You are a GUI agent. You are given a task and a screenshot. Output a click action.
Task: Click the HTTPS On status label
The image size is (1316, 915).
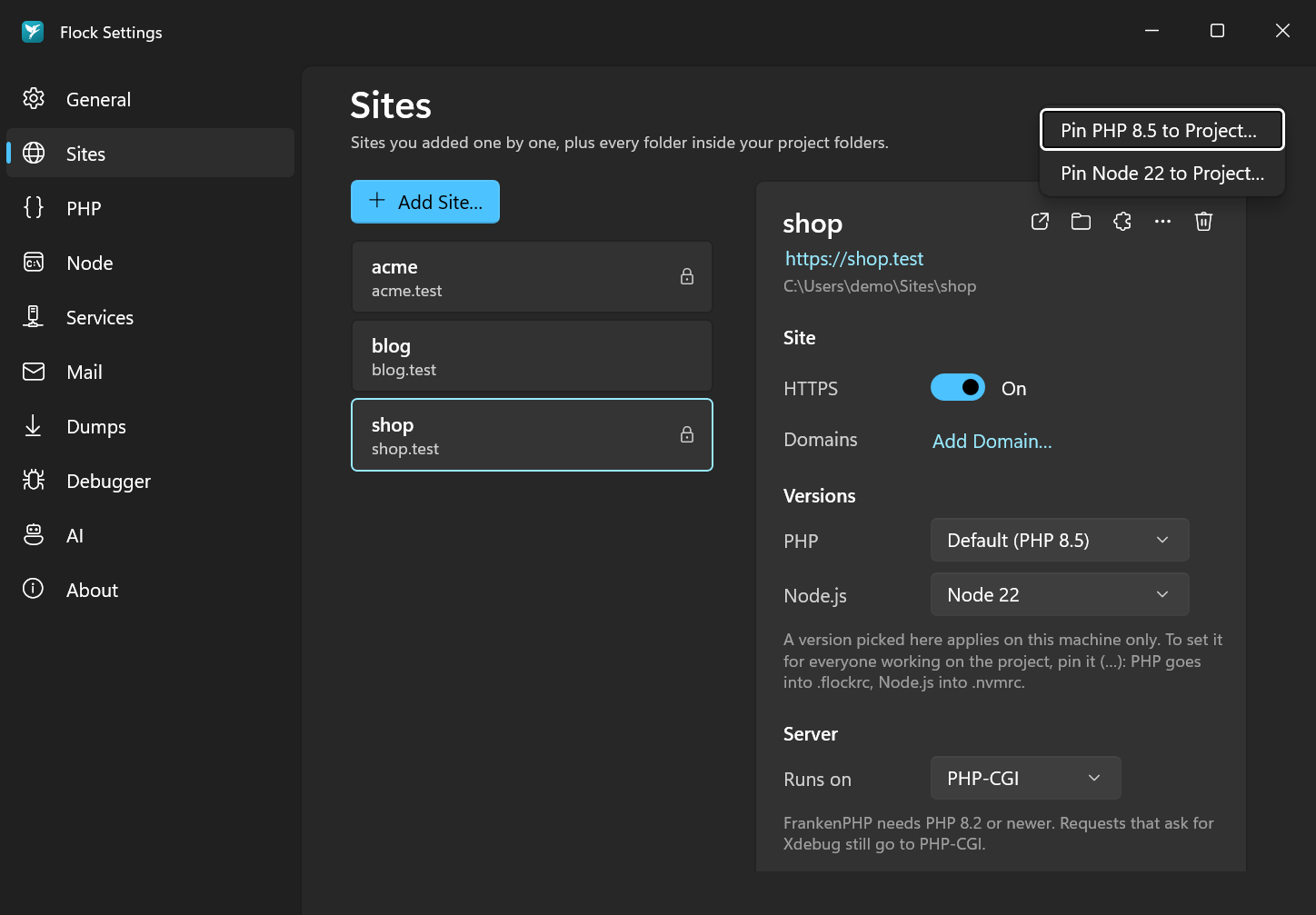[x=1013, y=389]
